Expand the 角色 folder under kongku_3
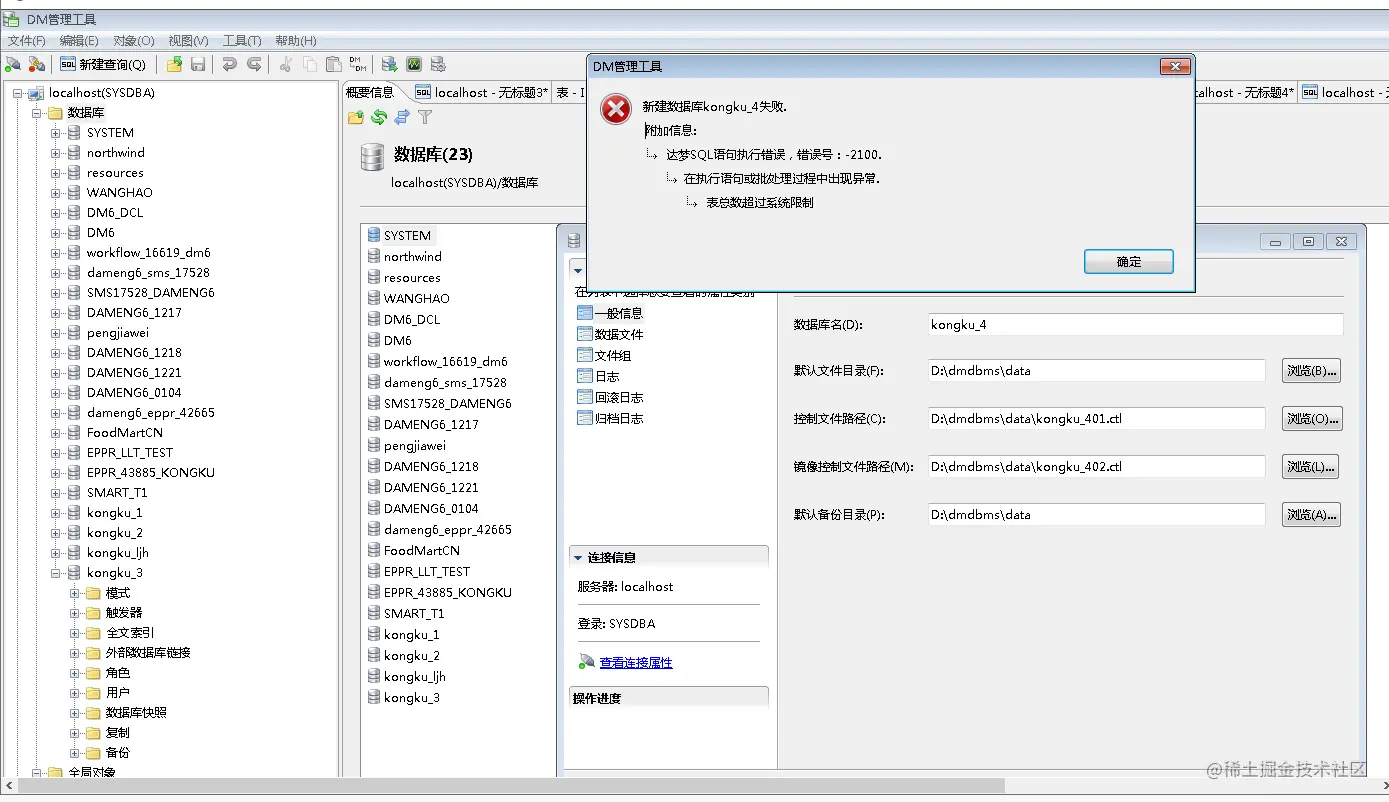The width and height of the screenshot is (1389, 802). click(75, 673)
